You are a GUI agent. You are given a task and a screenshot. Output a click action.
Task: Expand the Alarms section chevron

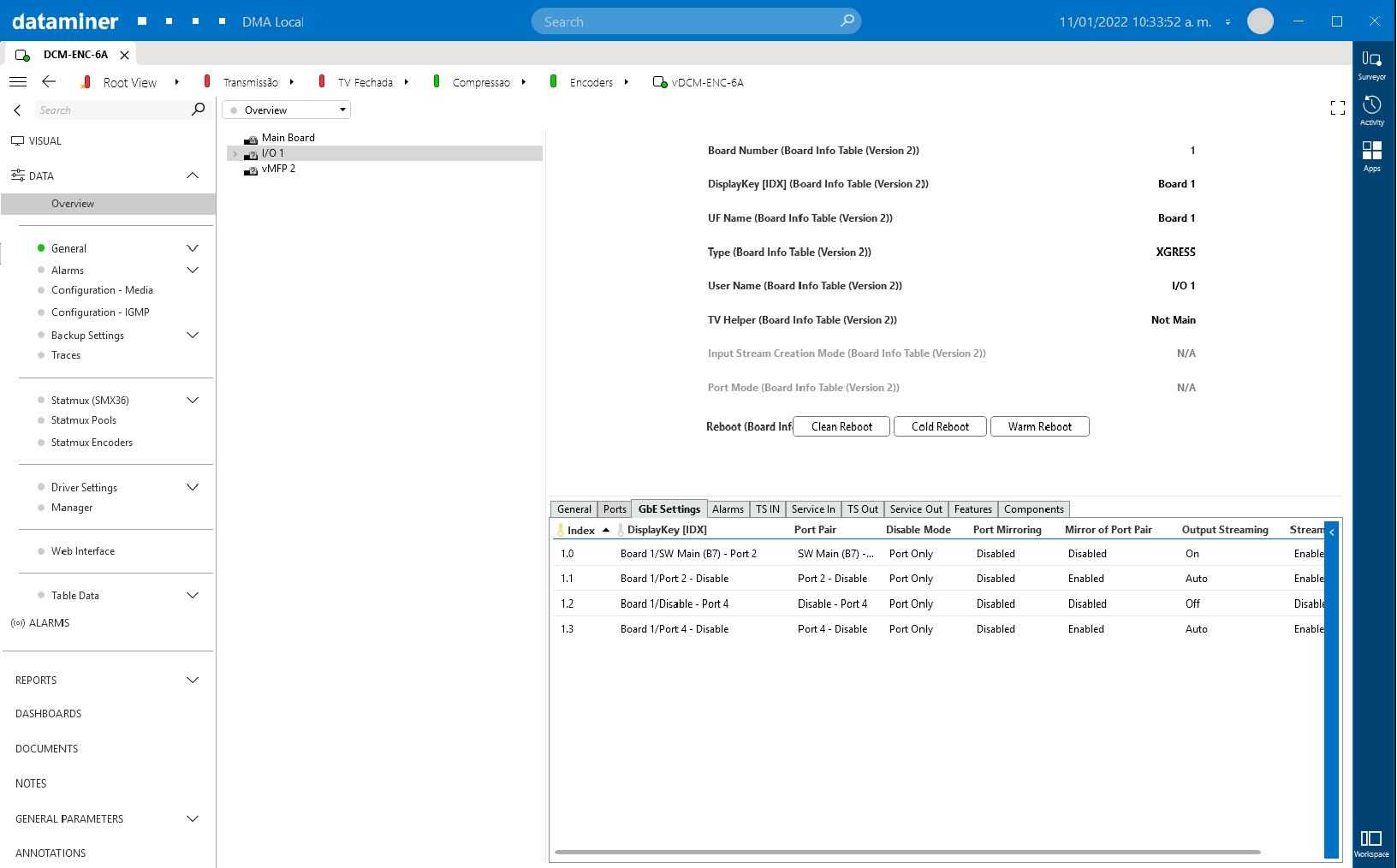pyautogui.click(x=193, y=271)
